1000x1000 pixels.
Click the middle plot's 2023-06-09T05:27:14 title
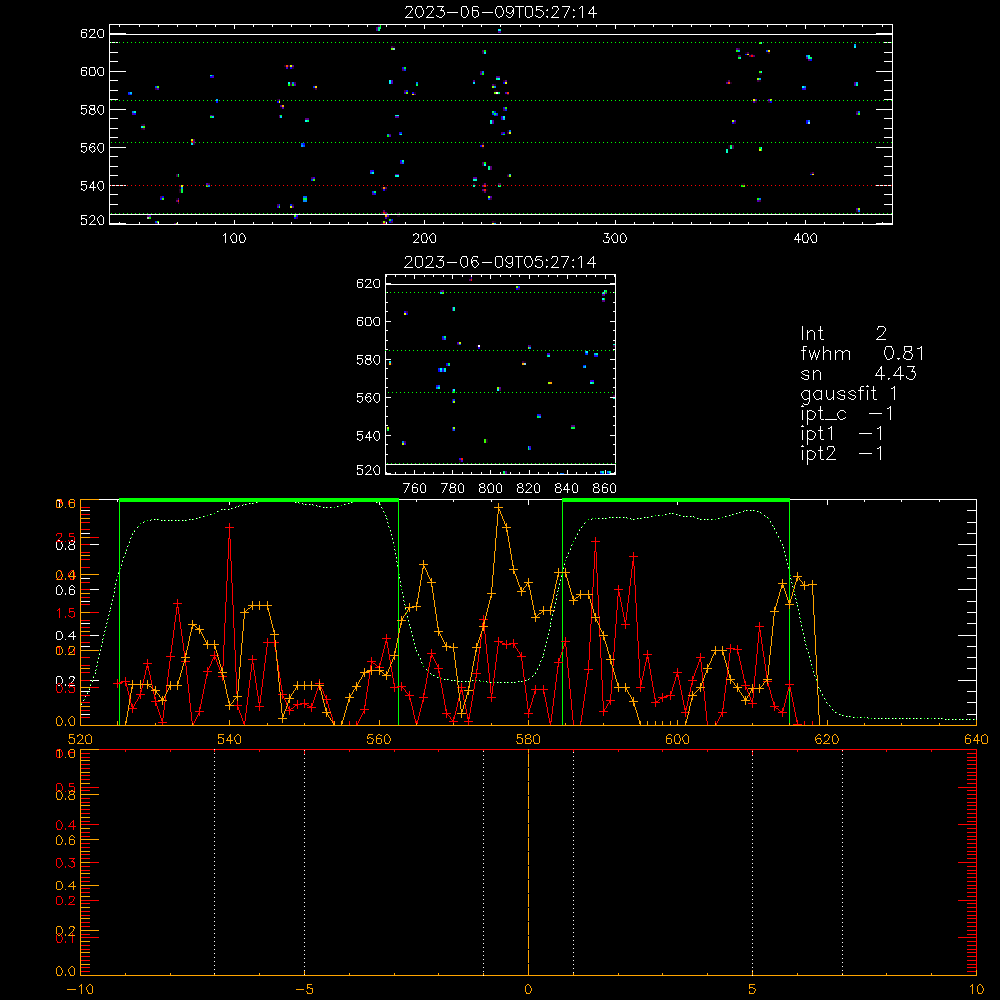[500, 262]
